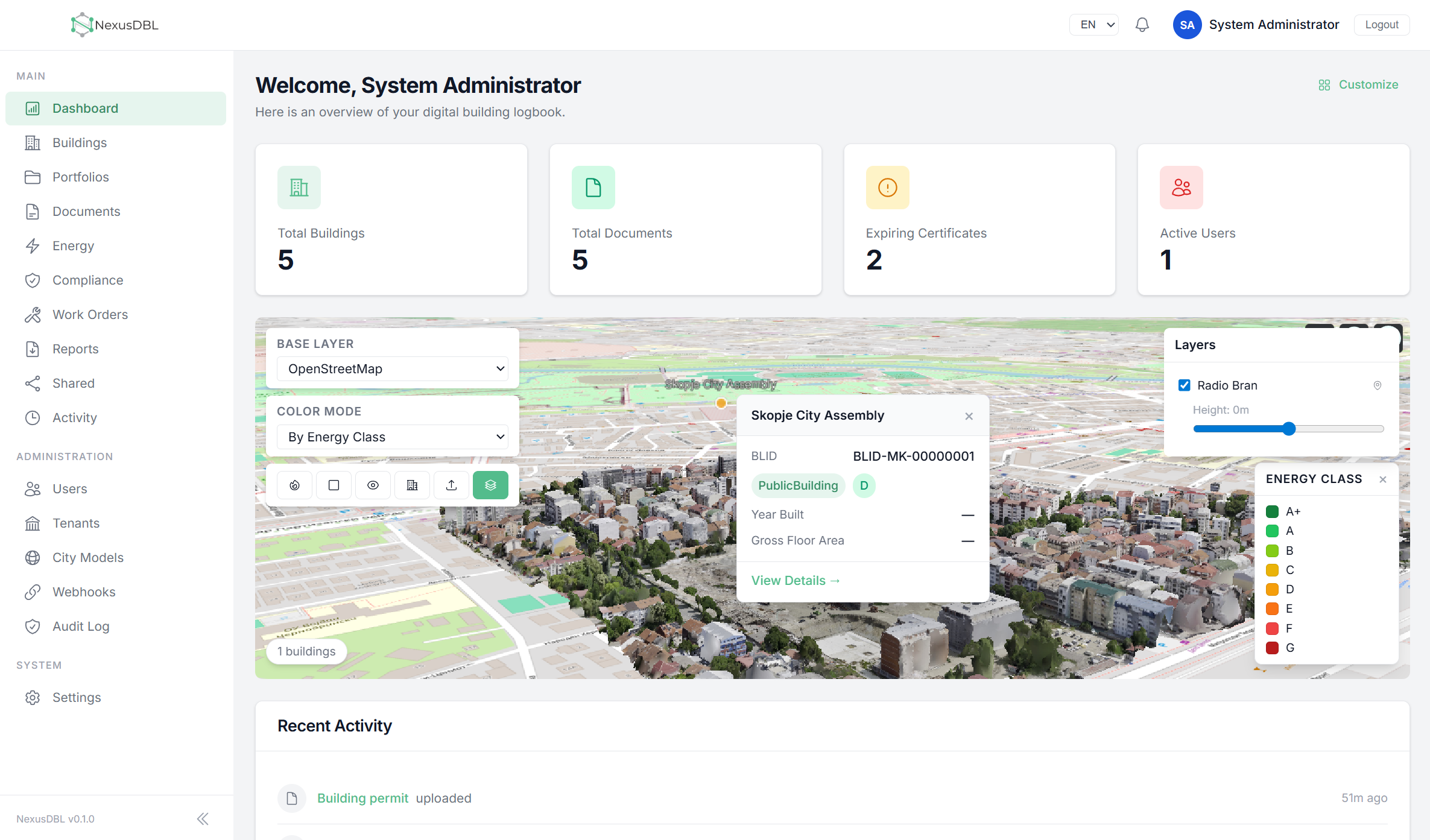The width and height of the screenshot is (1430, 840).
Task: Click the Shared share icon in the sidebar
Action: pyautogui.click(x=33, y=384)
